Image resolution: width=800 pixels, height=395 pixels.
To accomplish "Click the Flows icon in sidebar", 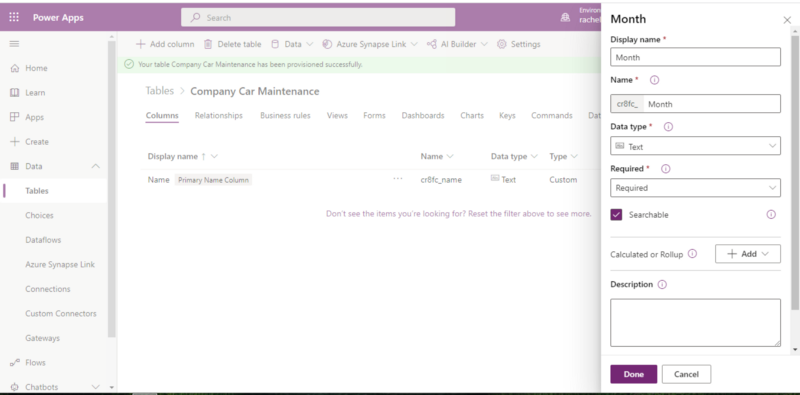I will pos(15,362).
